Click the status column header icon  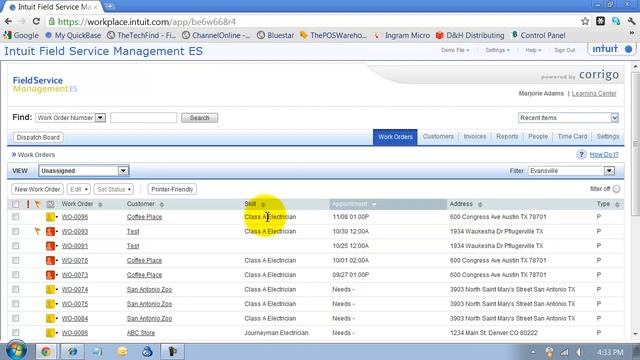click(50, 204)
